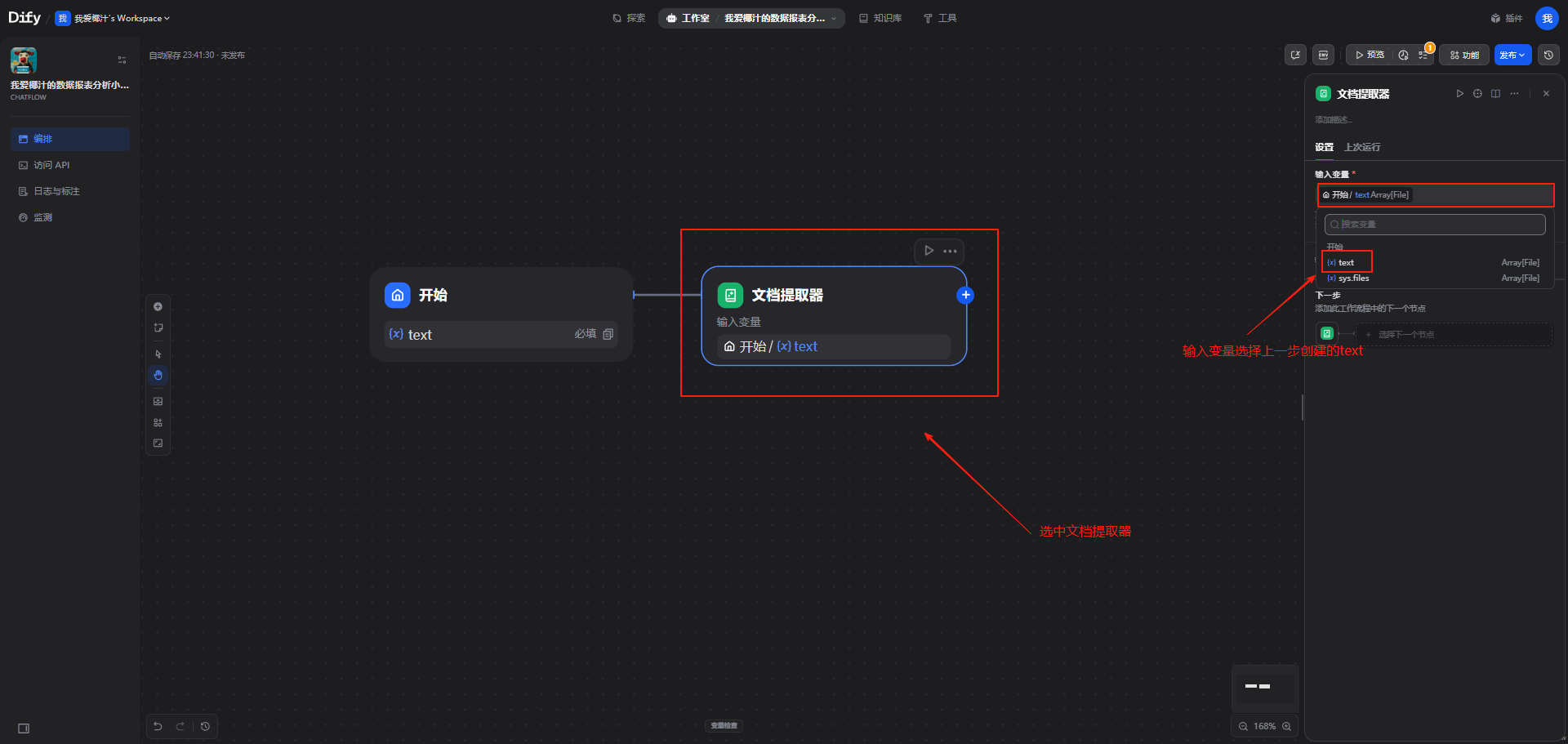Open the 168% zoom level menu

[x=1264, y=726]
